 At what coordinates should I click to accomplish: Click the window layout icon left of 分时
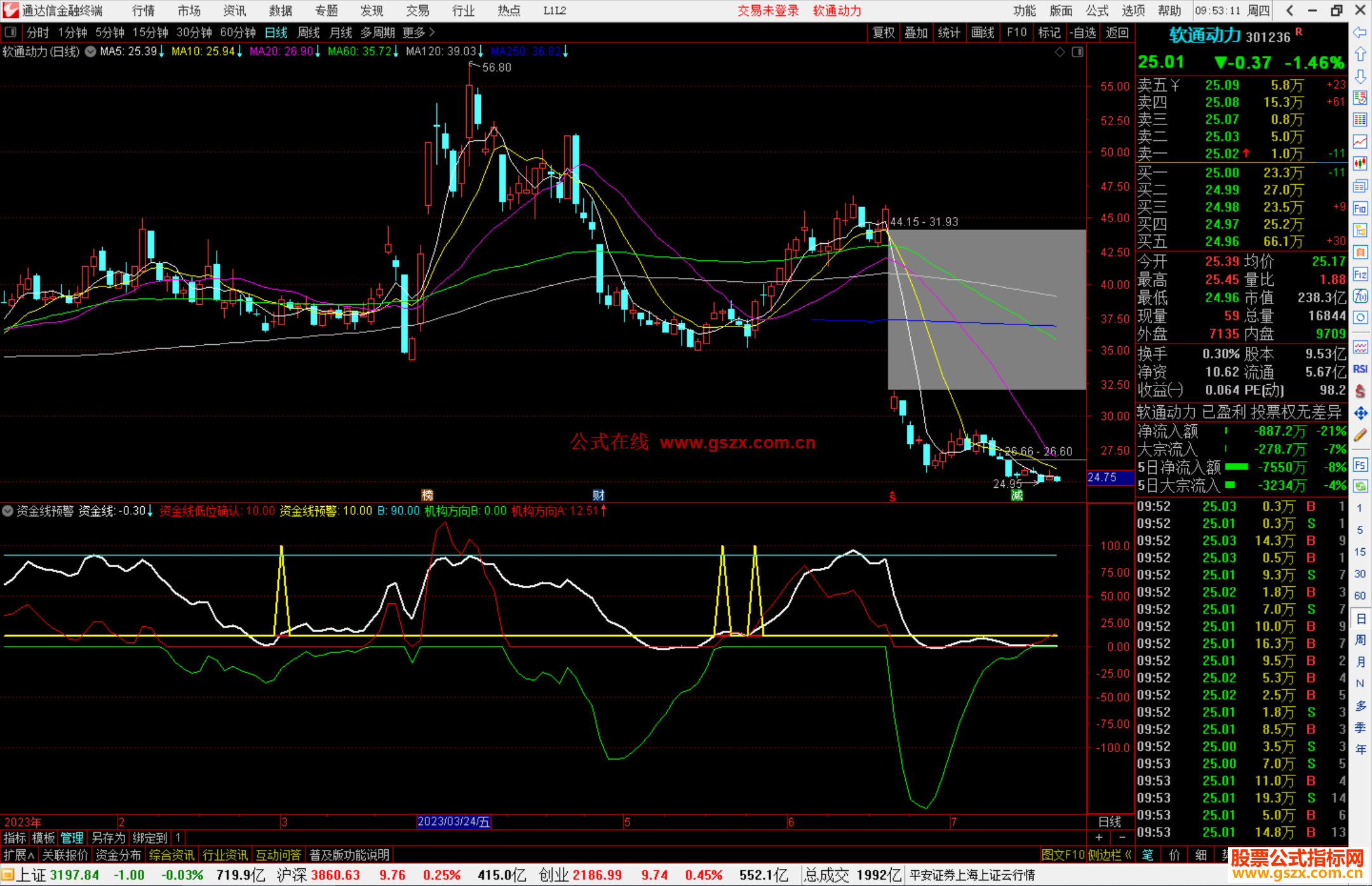(x=11, y=32)
